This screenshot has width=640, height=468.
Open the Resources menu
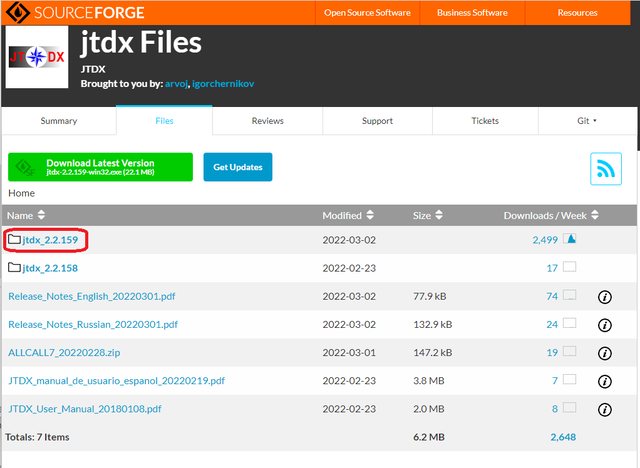click(578, 13)
